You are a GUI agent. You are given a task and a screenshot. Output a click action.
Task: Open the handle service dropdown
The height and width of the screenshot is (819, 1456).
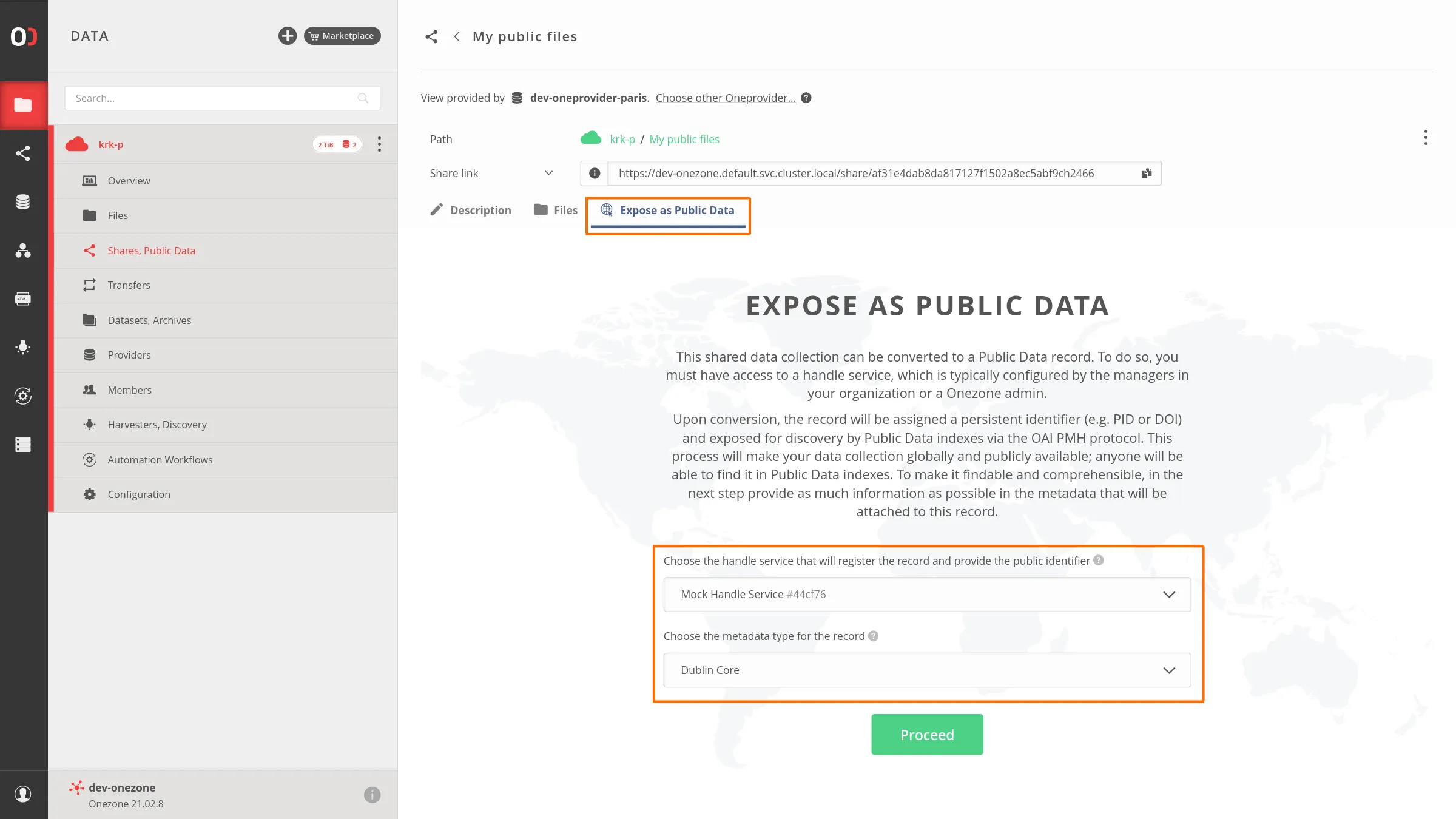coord(926,595)
